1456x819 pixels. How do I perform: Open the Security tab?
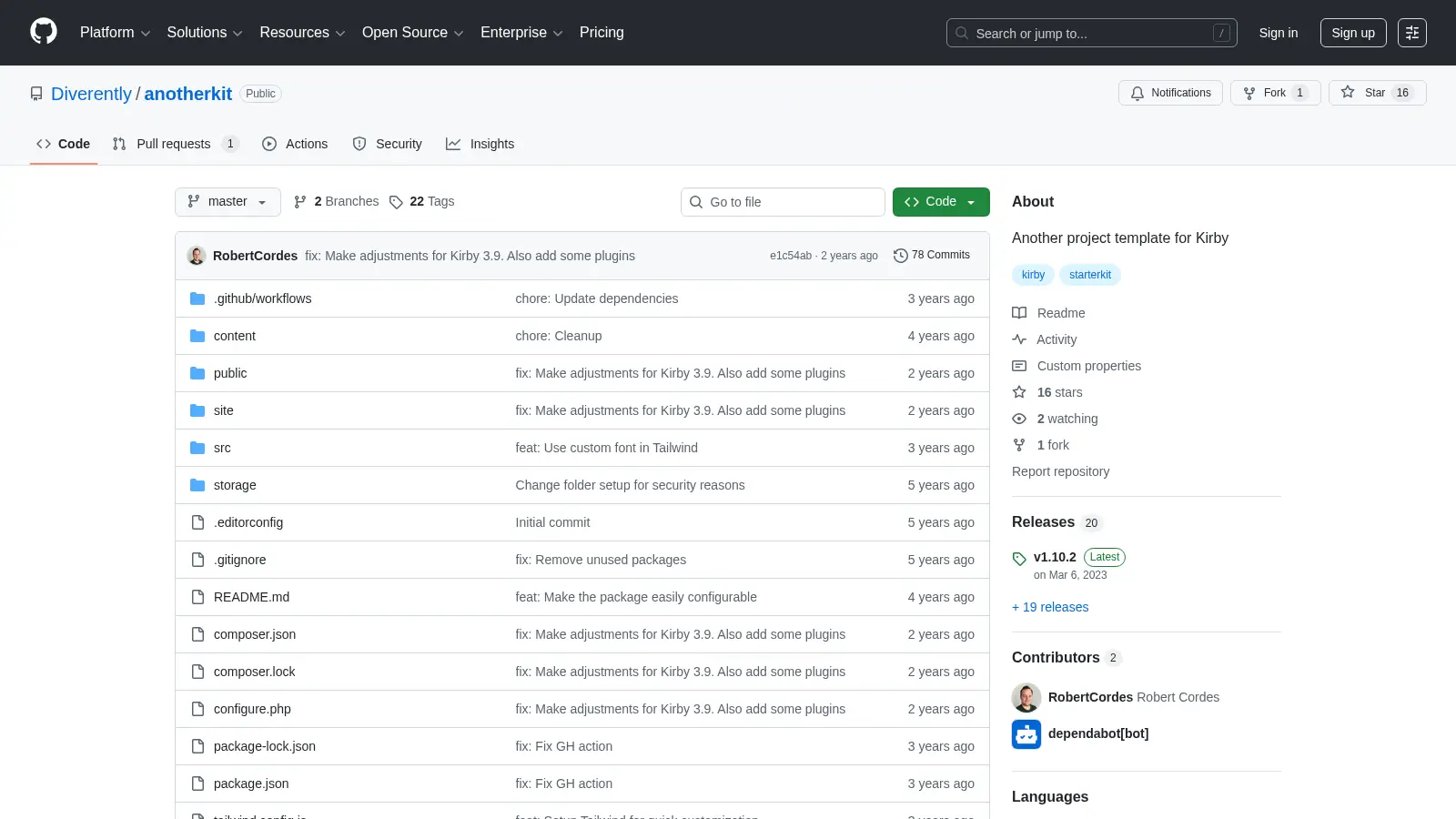tap(388, 144)
